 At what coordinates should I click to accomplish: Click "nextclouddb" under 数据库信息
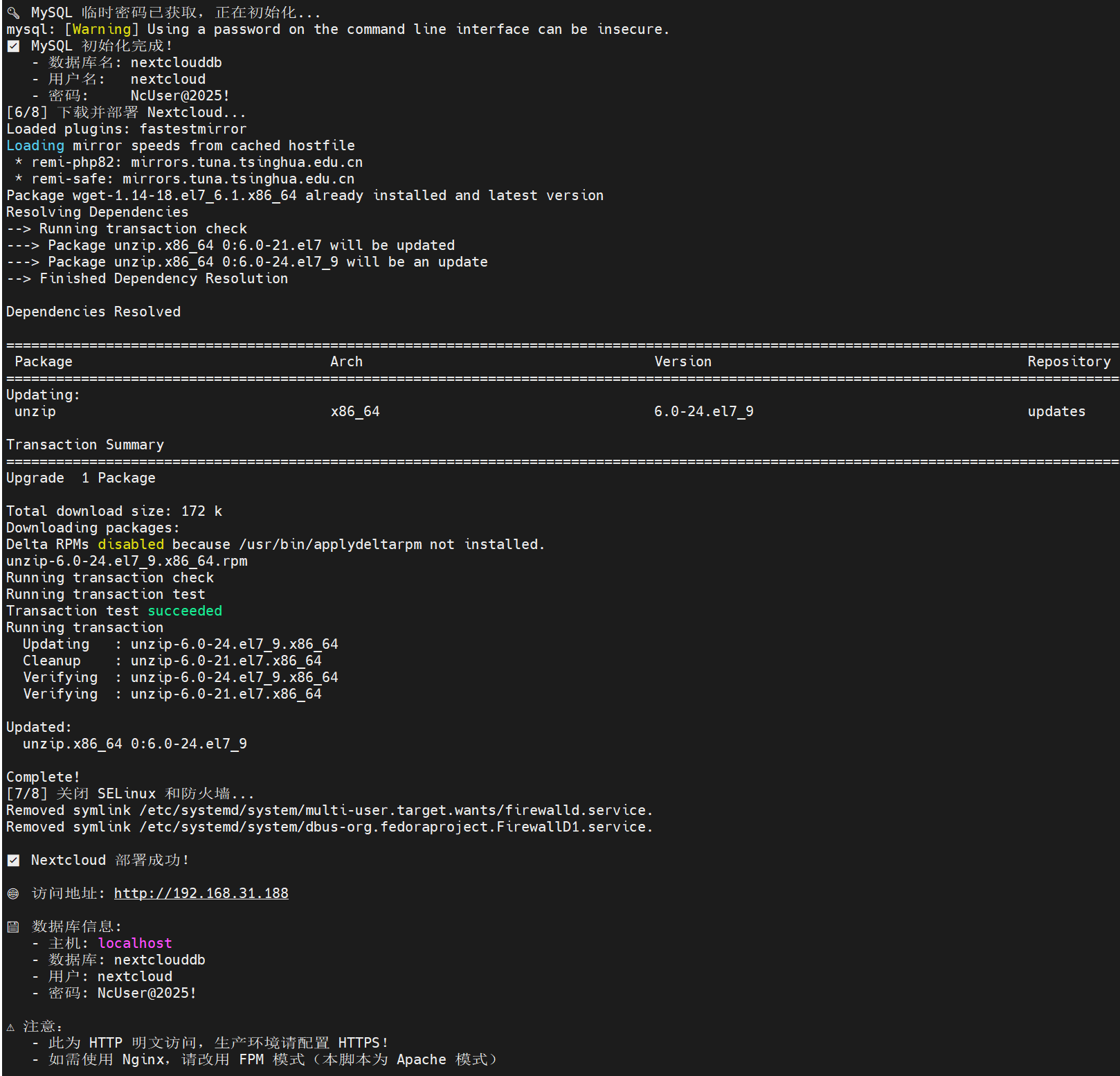160,960
